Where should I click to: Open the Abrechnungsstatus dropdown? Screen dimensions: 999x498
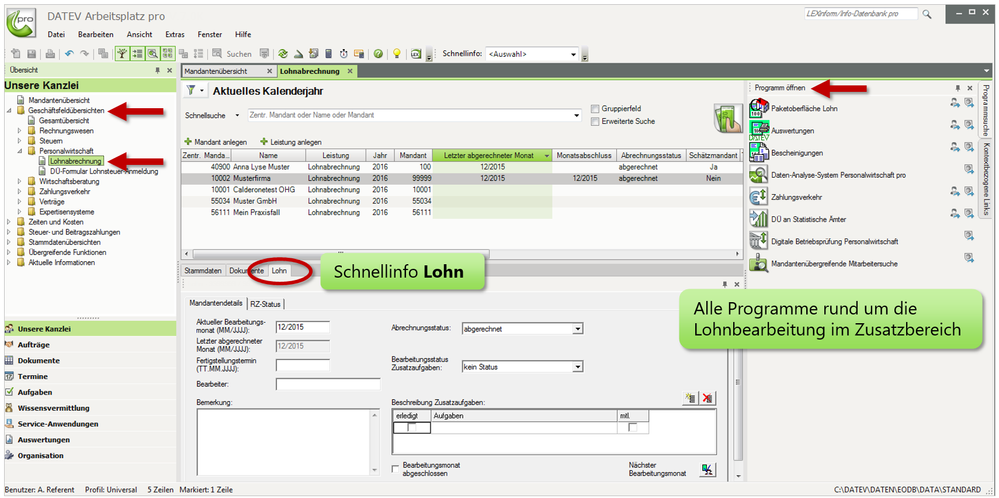point(578,329)
